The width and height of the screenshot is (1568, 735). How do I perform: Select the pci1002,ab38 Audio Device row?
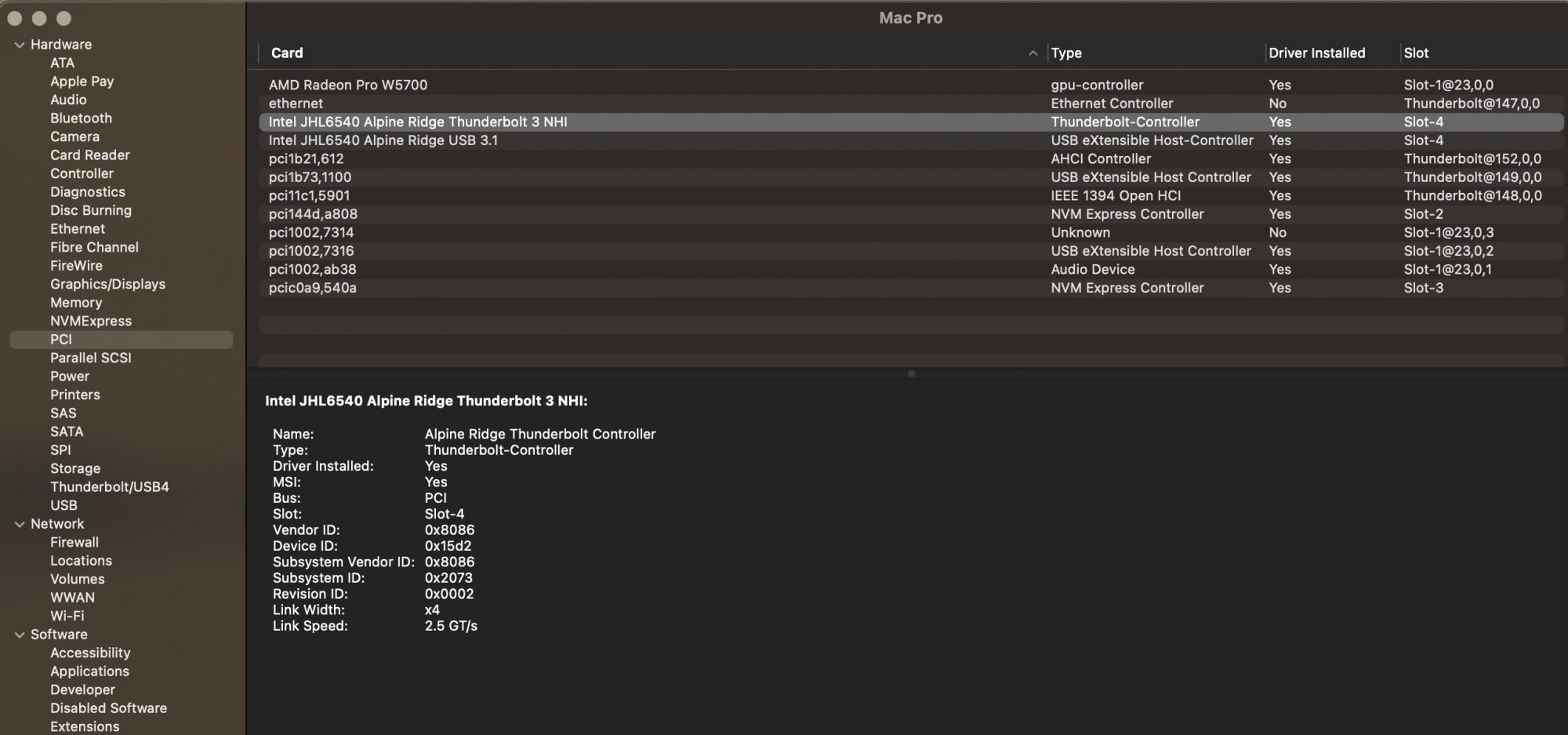[x=911, y=269]
